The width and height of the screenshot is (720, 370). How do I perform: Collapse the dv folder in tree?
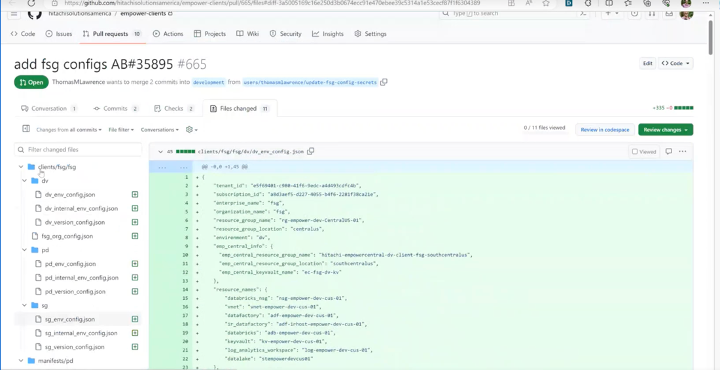pyautogui.click(x=24, y=181)
